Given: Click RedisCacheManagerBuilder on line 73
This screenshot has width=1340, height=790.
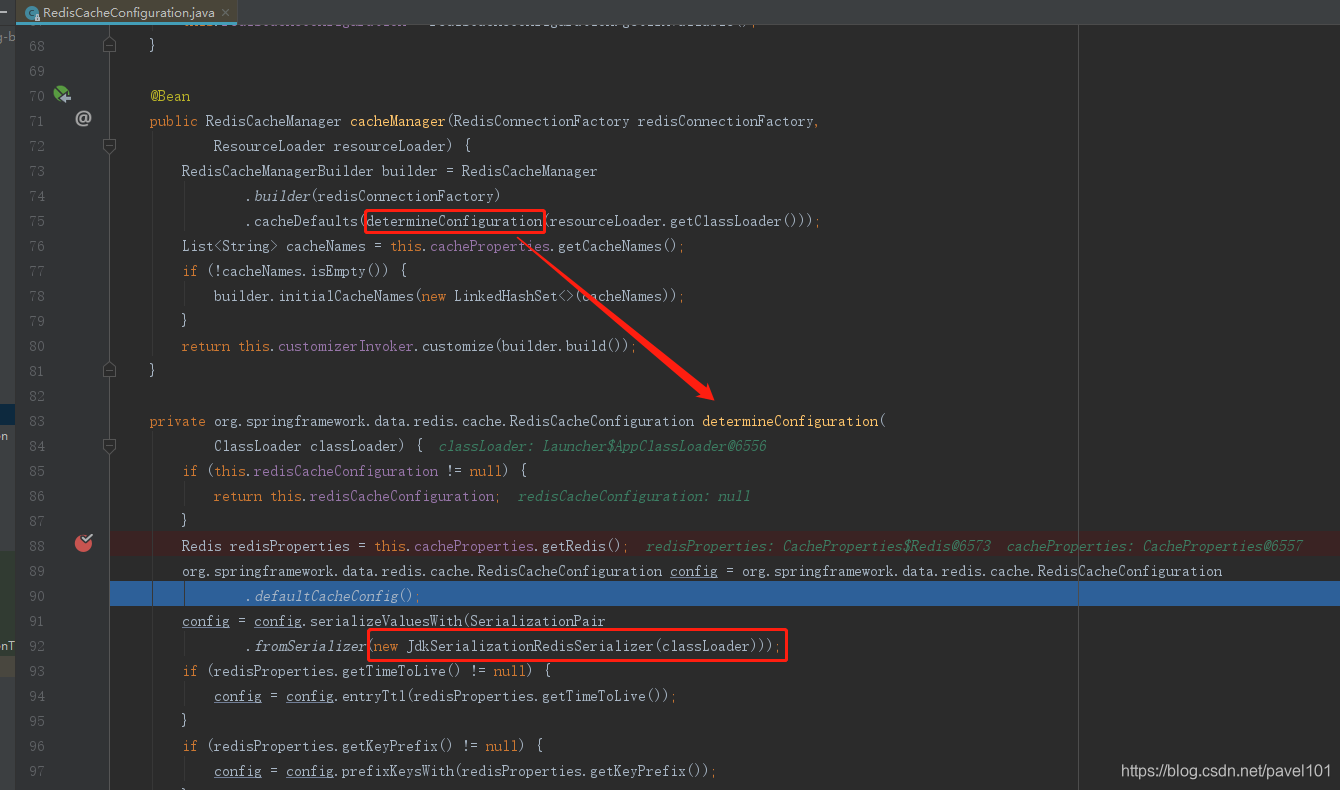Looking at the screenshot, I should click(277, 171).
